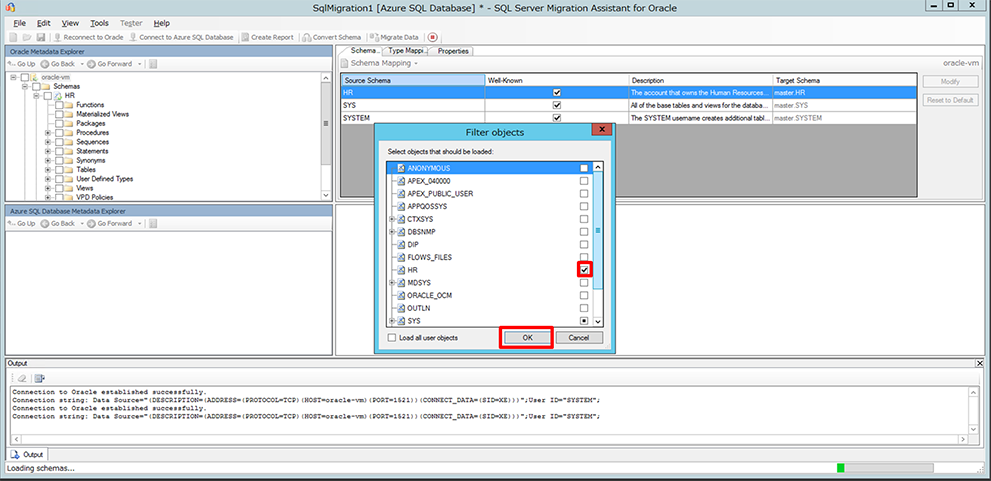
Task: Click the Convert Schema toolbar button
Action: point(332,37)
